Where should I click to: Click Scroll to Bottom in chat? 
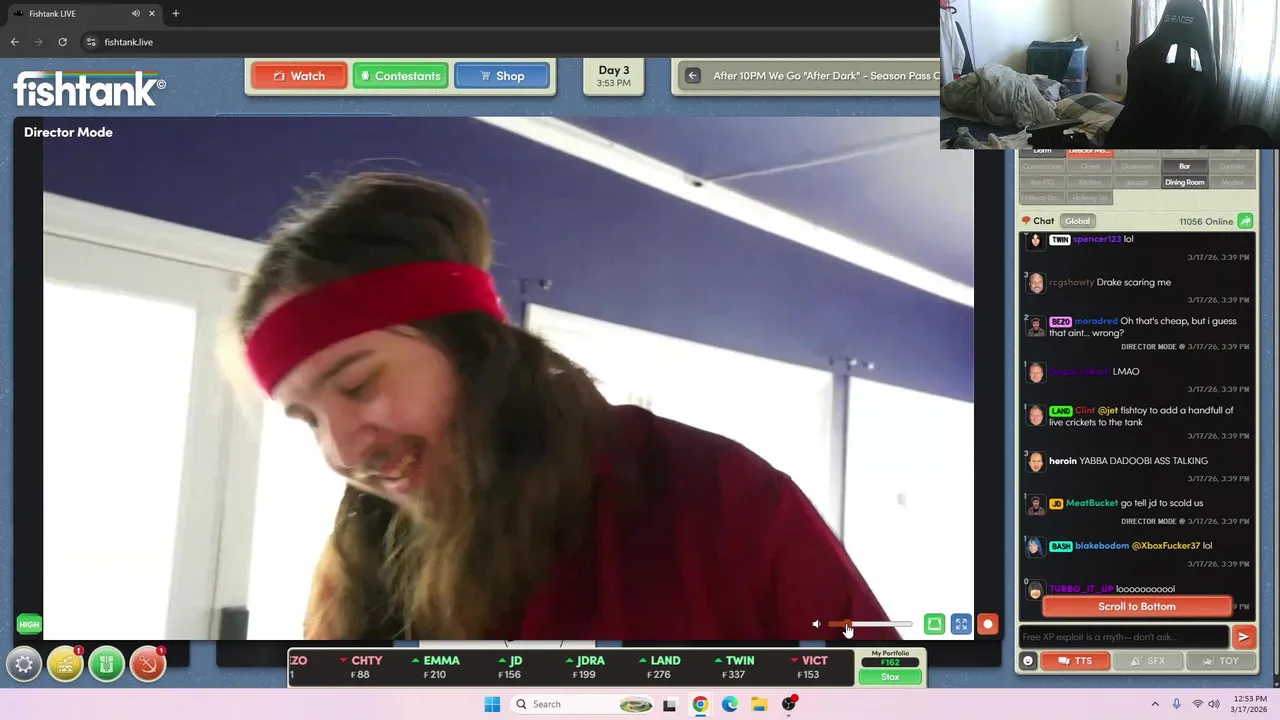[x=1137, y=607]
